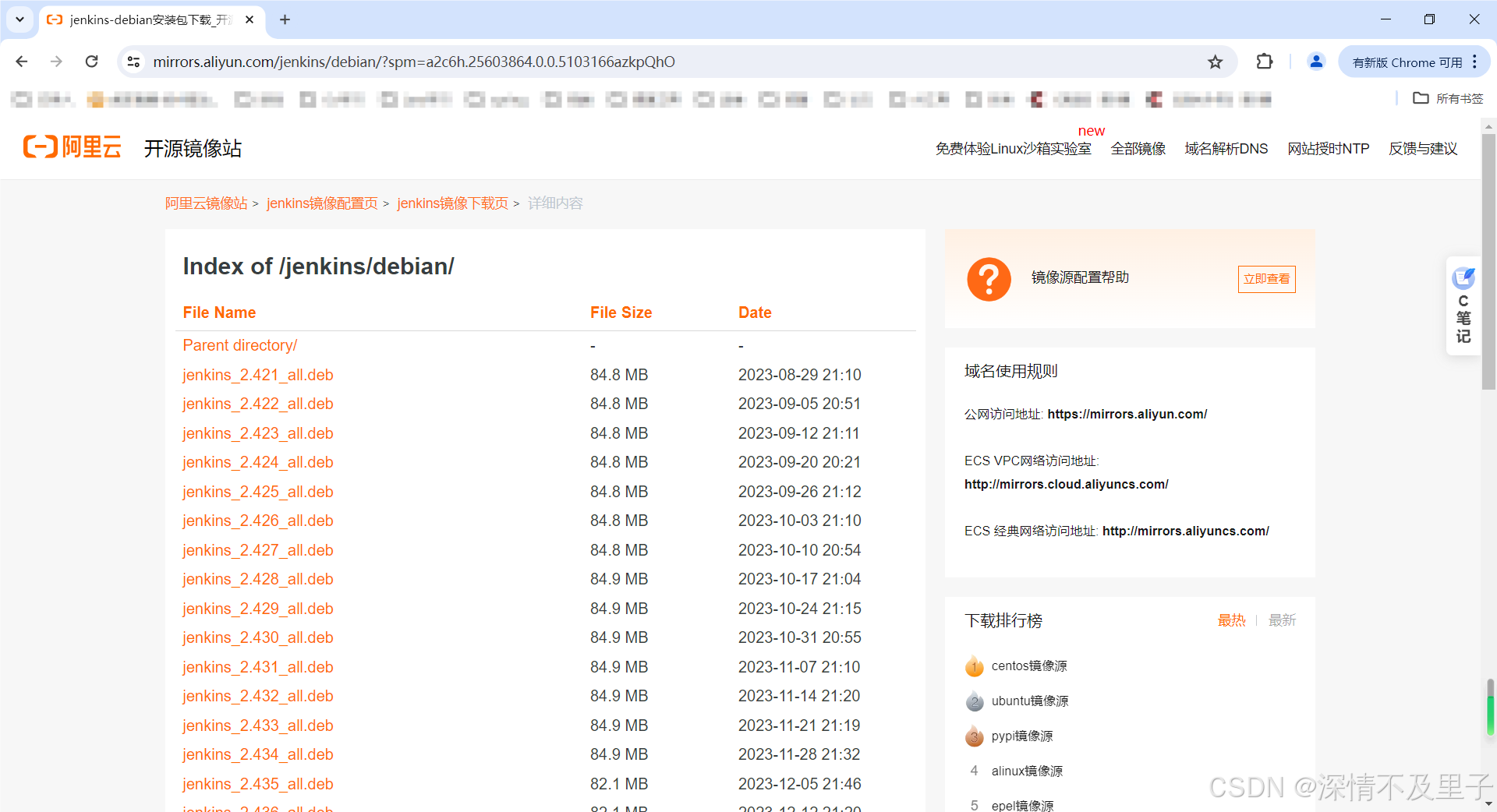The height and width of the screenshot is (812, 1497).
Task: Click the 立即查看 button
Action: 1266,279
